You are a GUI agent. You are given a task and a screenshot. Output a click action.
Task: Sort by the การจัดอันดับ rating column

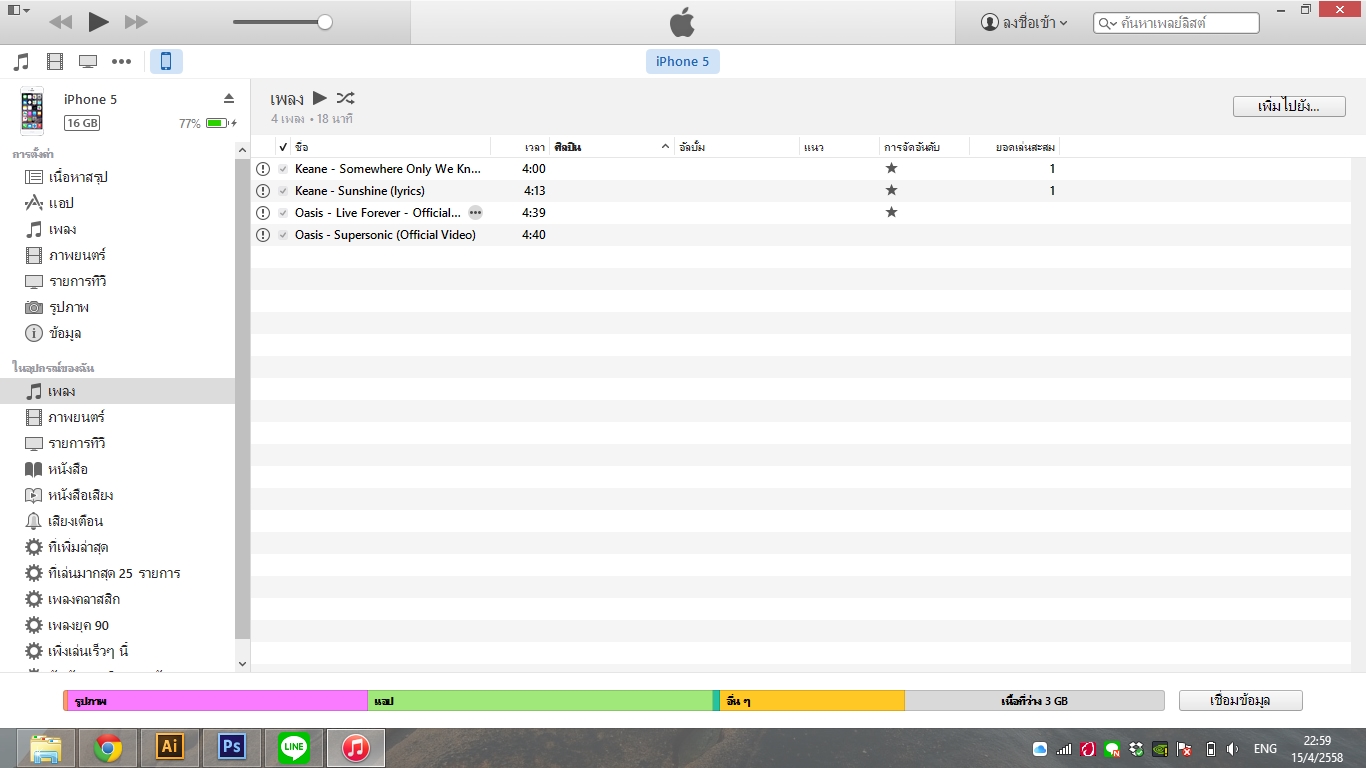pos(924,147)
